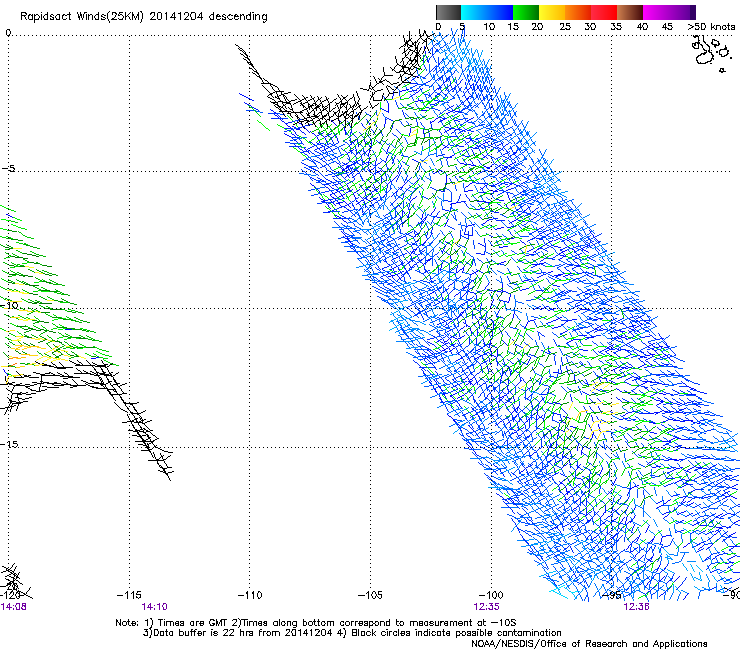Click the note line 'Data buffer is 22 hrs'
The width and height of the screenshot is (740, 650).
coord(204,633)
